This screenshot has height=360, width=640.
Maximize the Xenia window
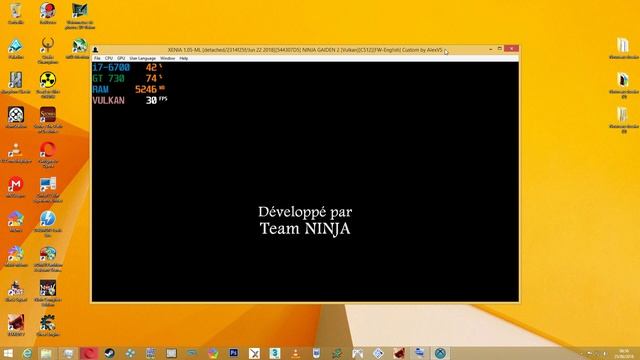tap(500, 49)
